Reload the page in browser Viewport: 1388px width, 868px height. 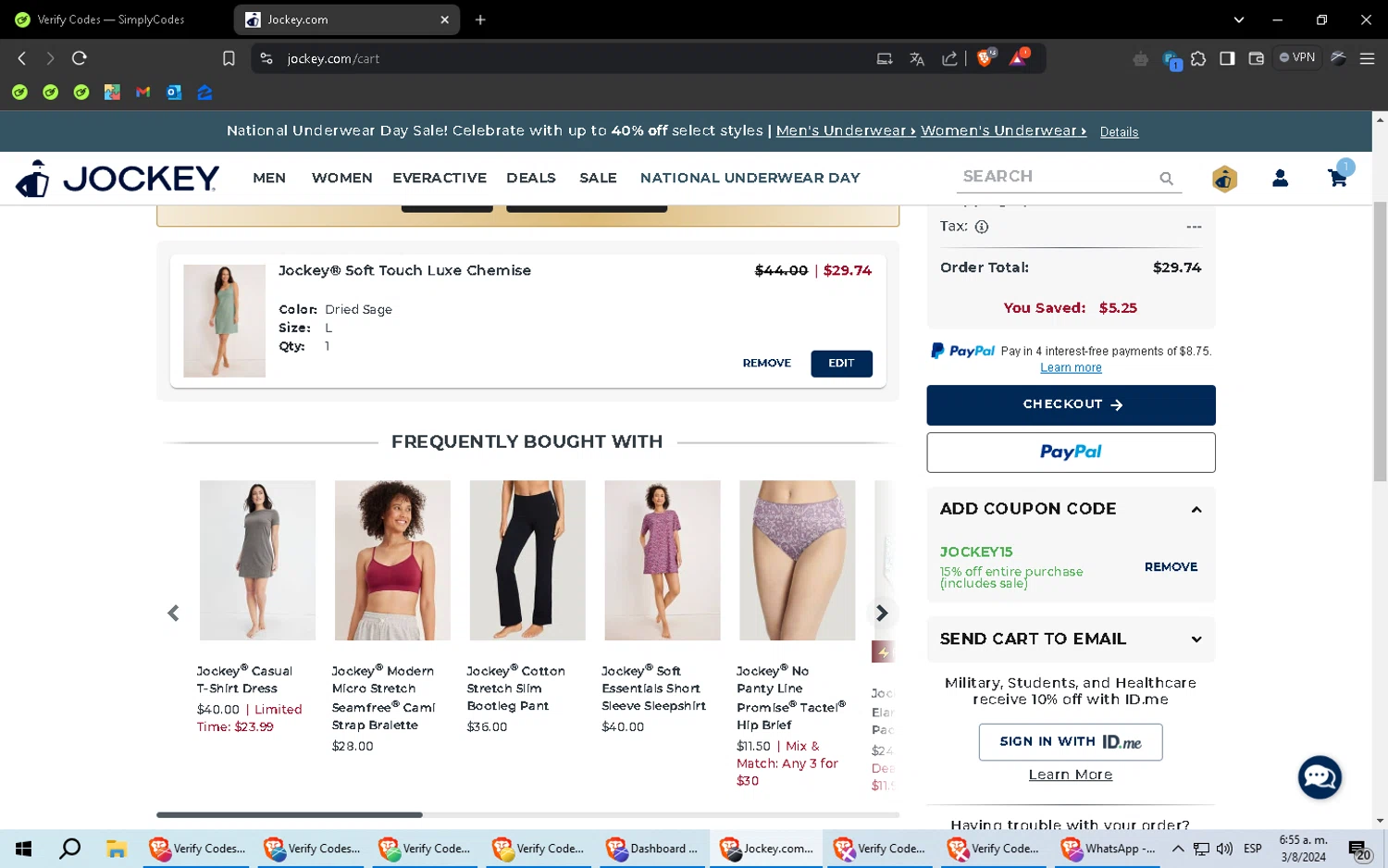80,58
